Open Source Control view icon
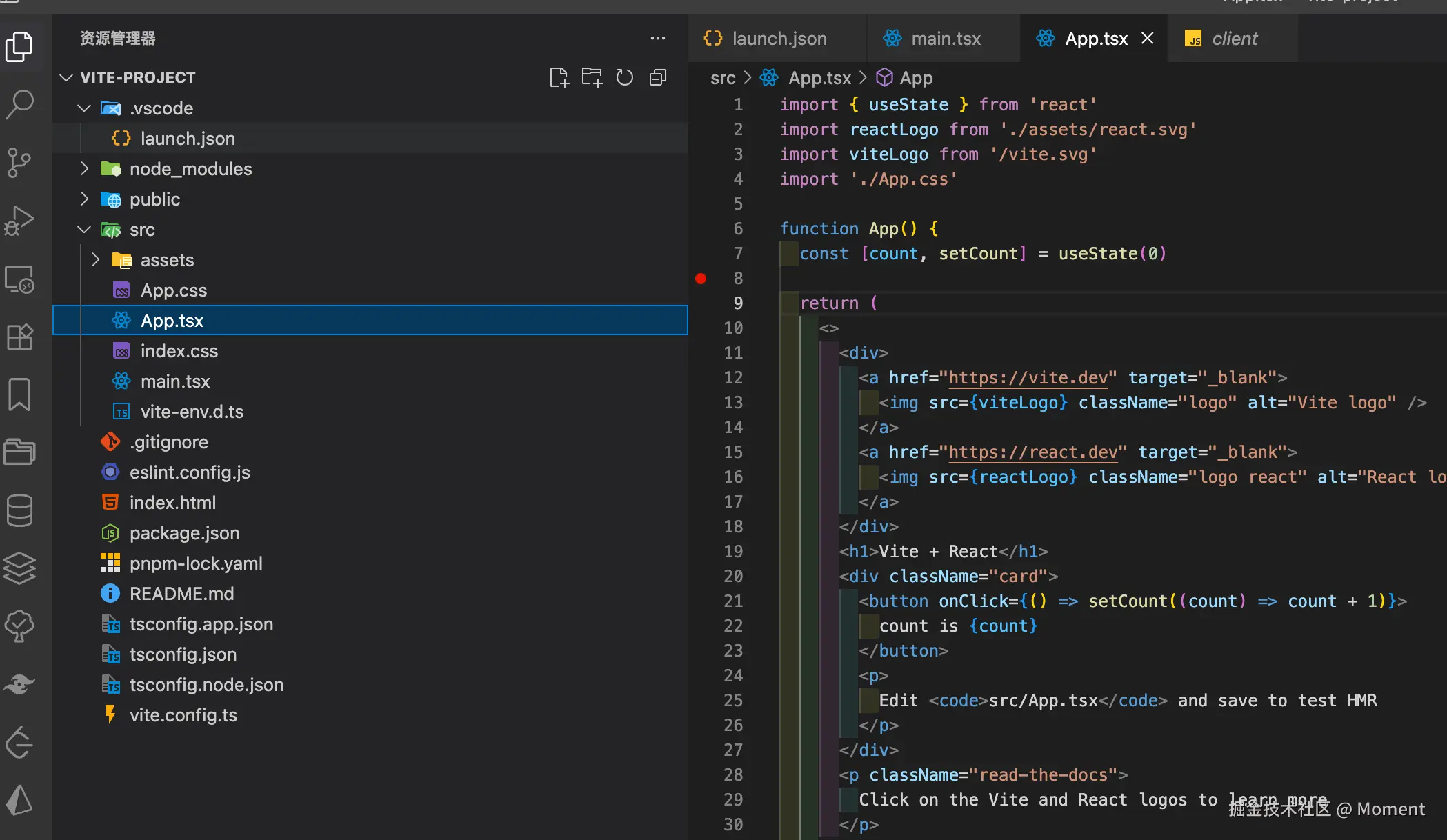Image resolution: width=1447 pixels, height=840 pixels. 19,163
